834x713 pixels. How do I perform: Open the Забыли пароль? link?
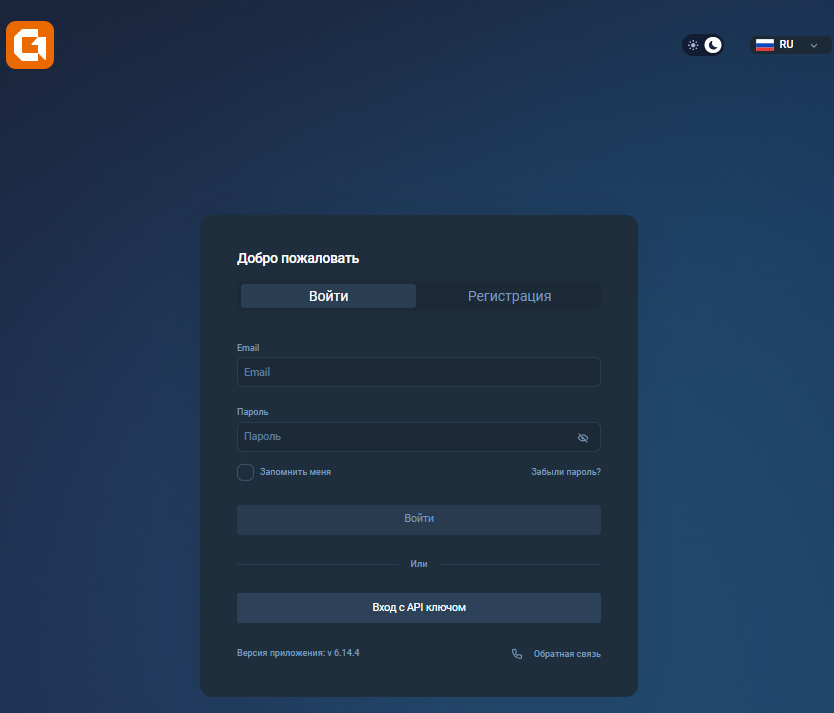coord(565,472)
